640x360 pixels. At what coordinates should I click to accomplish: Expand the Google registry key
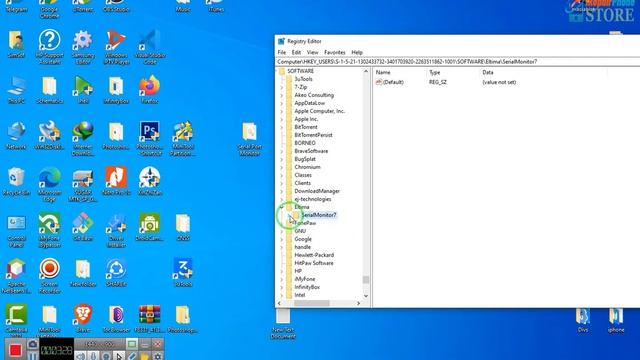(x=282, y=239)
